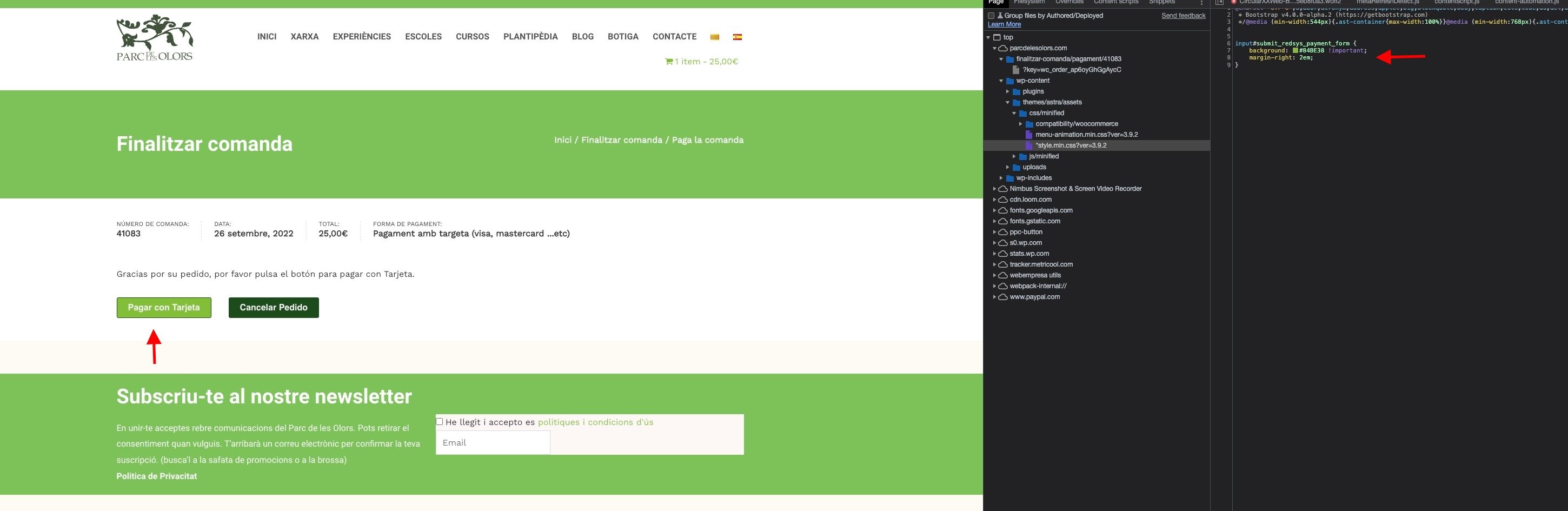Click the stats.wp.com cloud icon
1568x511 pixels.
pos(1003,254)
